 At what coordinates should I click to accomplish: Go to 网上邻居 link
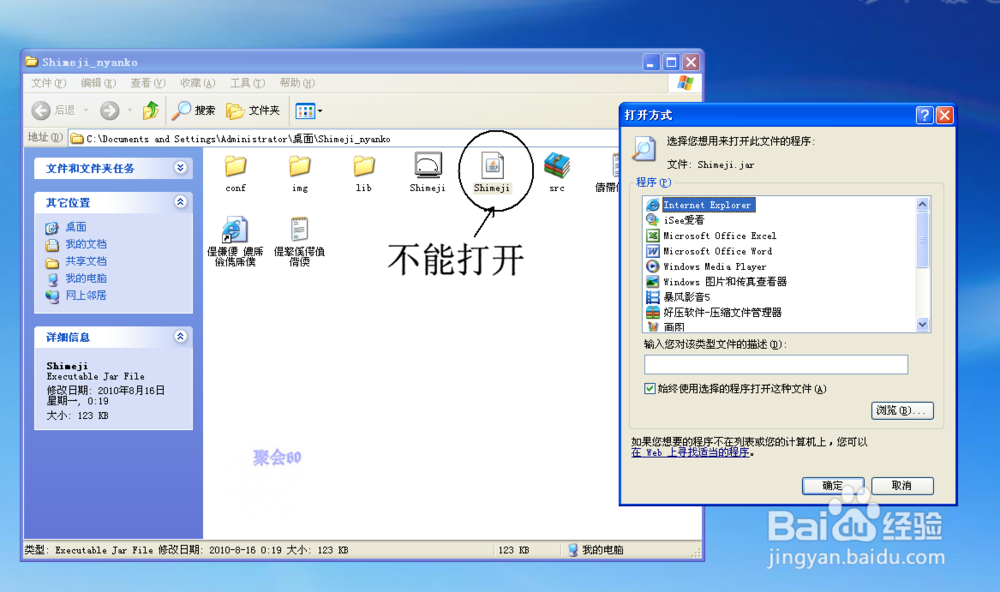[86, 295]
